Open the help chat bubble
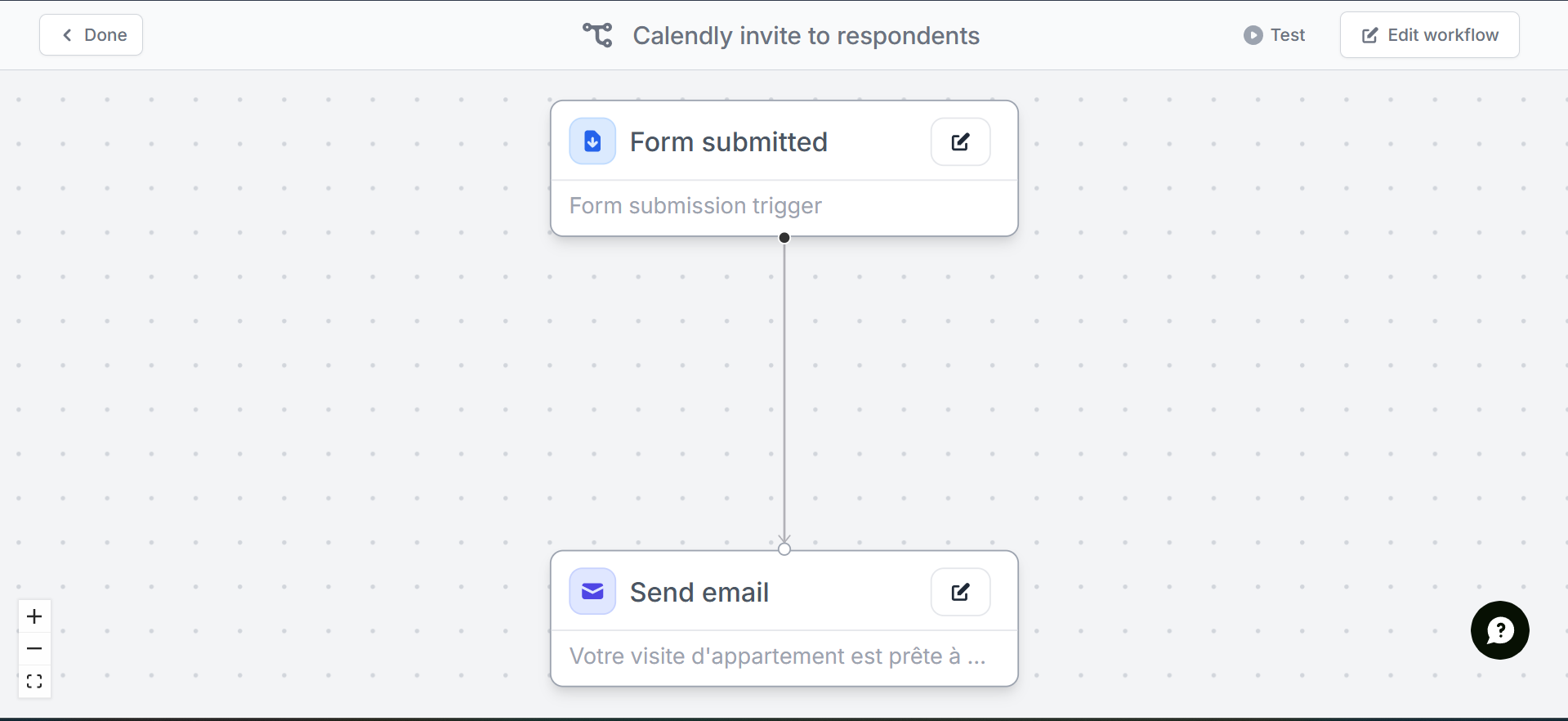The image size is (1568, 721). point(1499,630)
